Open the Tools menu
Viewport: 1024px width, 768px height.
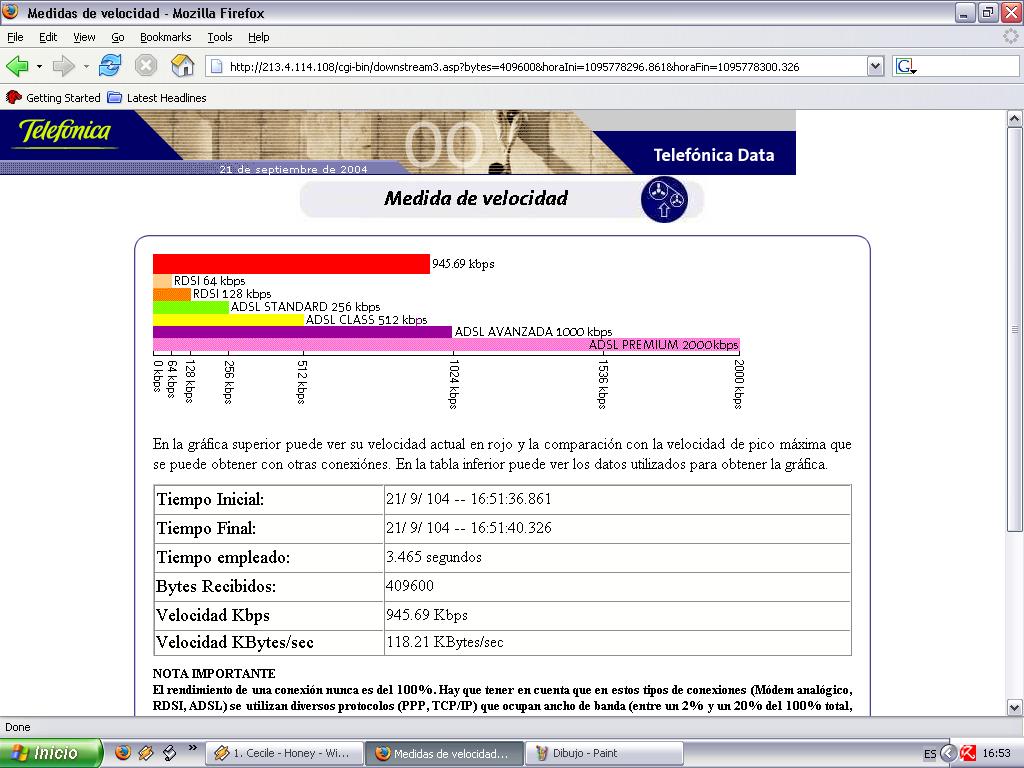(219, 37)
